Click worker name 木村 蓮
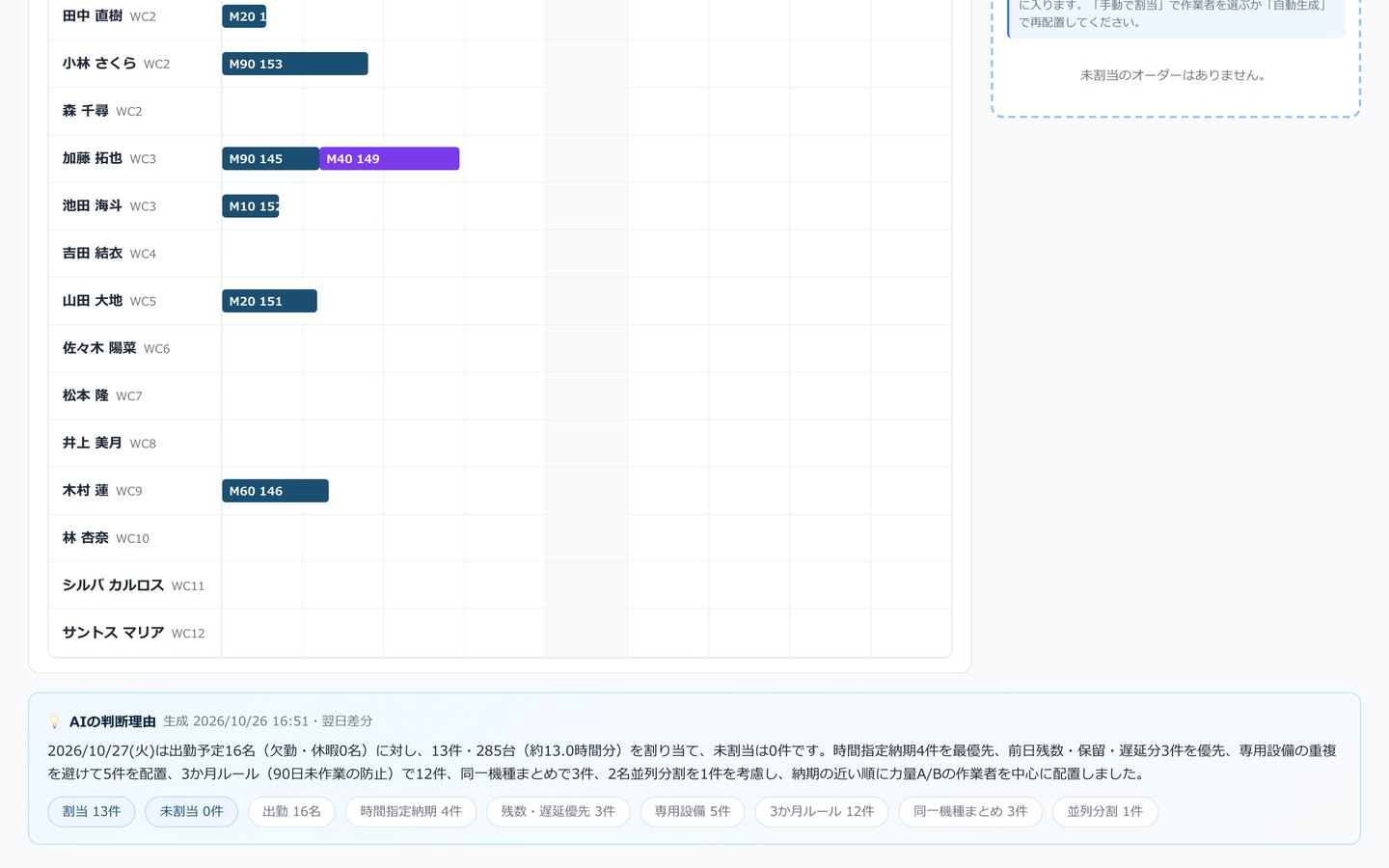The image size is (1389, 868). click(x=86, y=491)
